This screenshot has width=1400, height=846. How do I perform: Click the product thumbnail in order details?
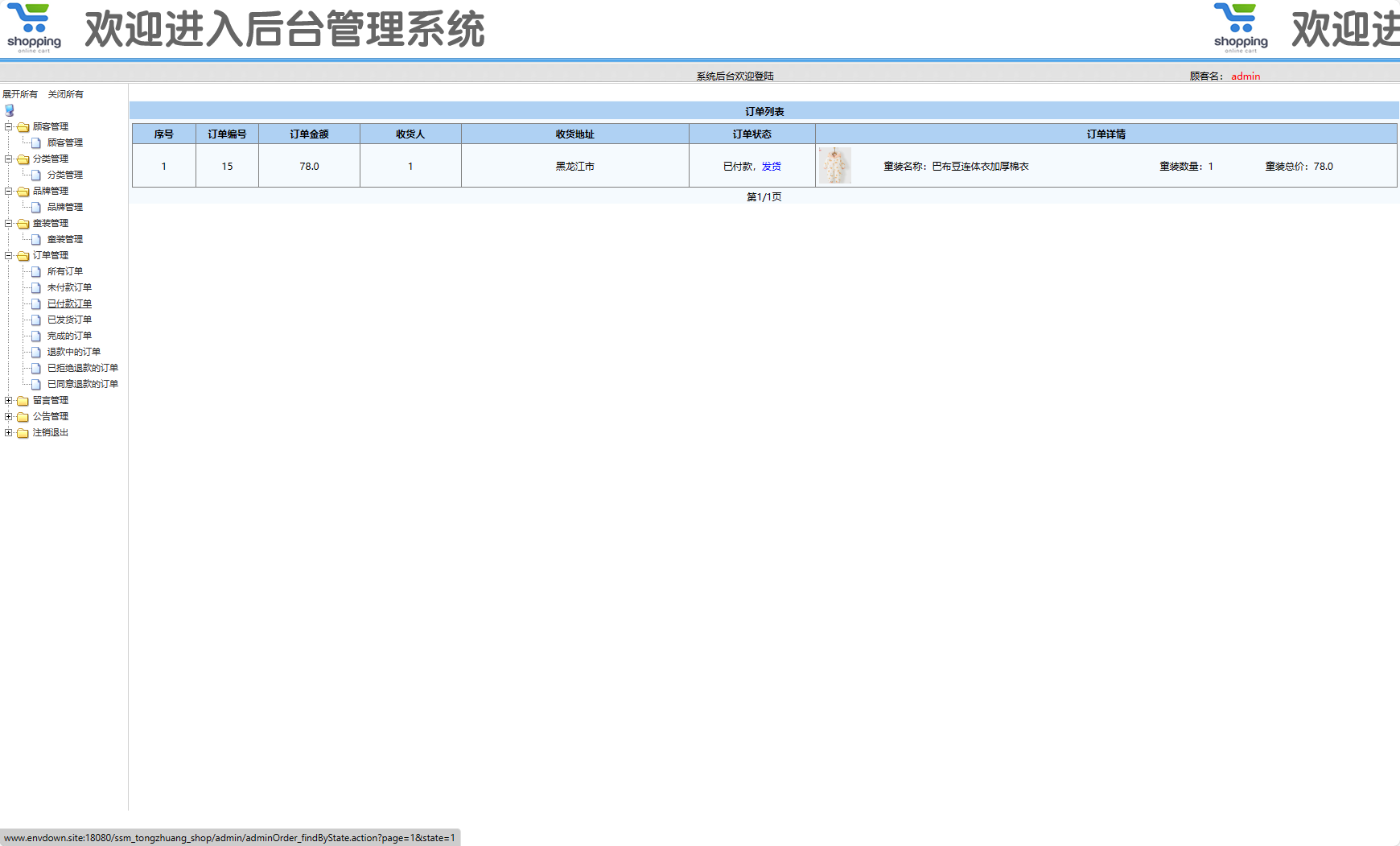pos(834,166)
